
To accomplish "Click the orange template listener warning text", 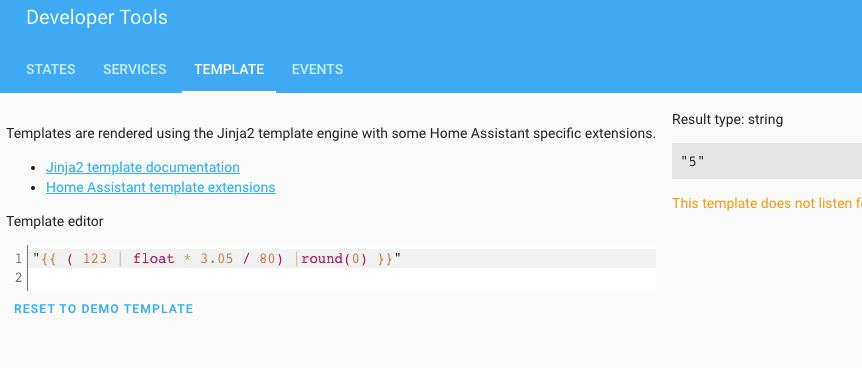I will (x=767, y=203).
